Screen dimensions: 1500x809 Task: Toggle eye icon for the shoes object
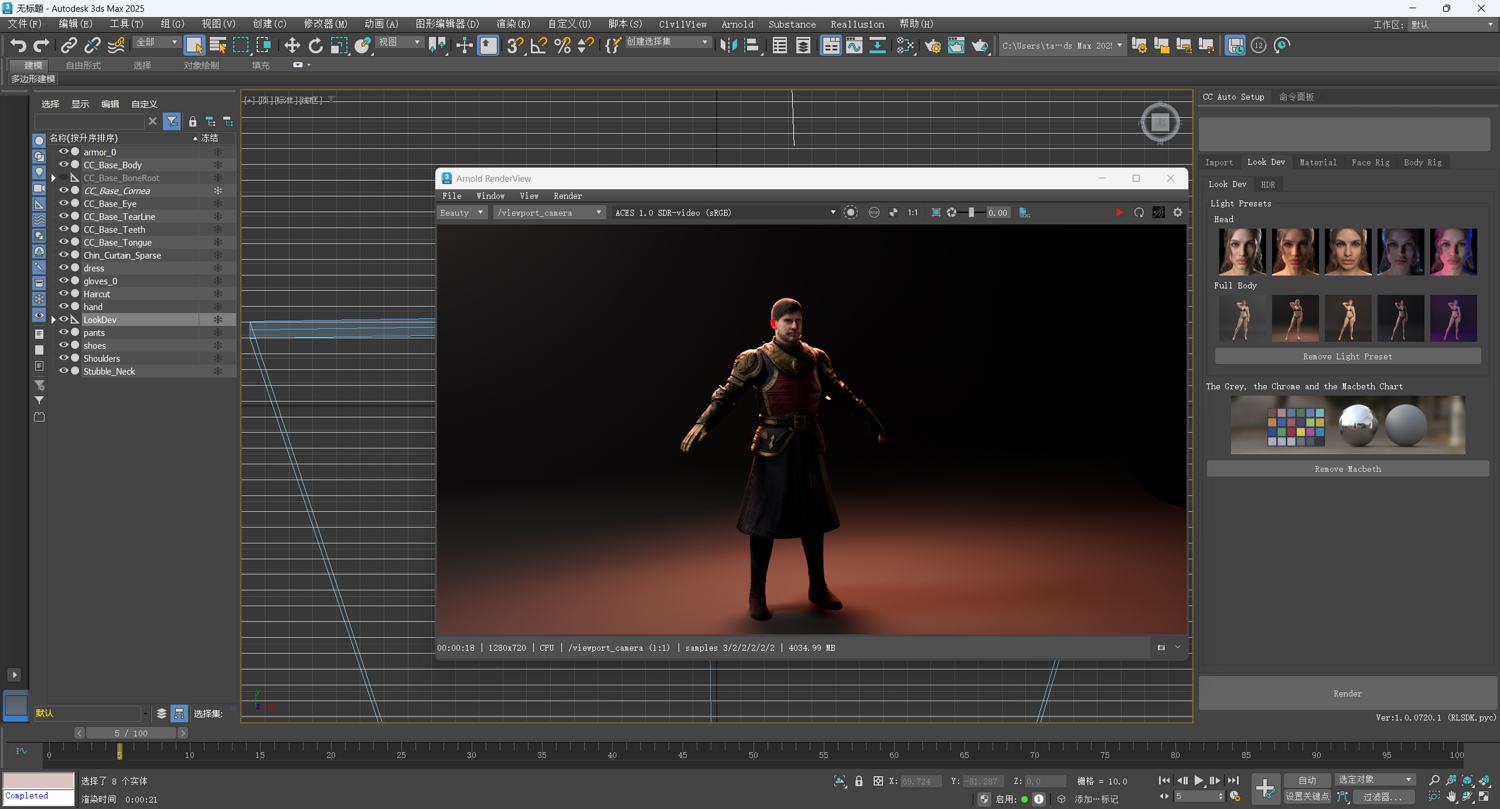tap(63, 346)
